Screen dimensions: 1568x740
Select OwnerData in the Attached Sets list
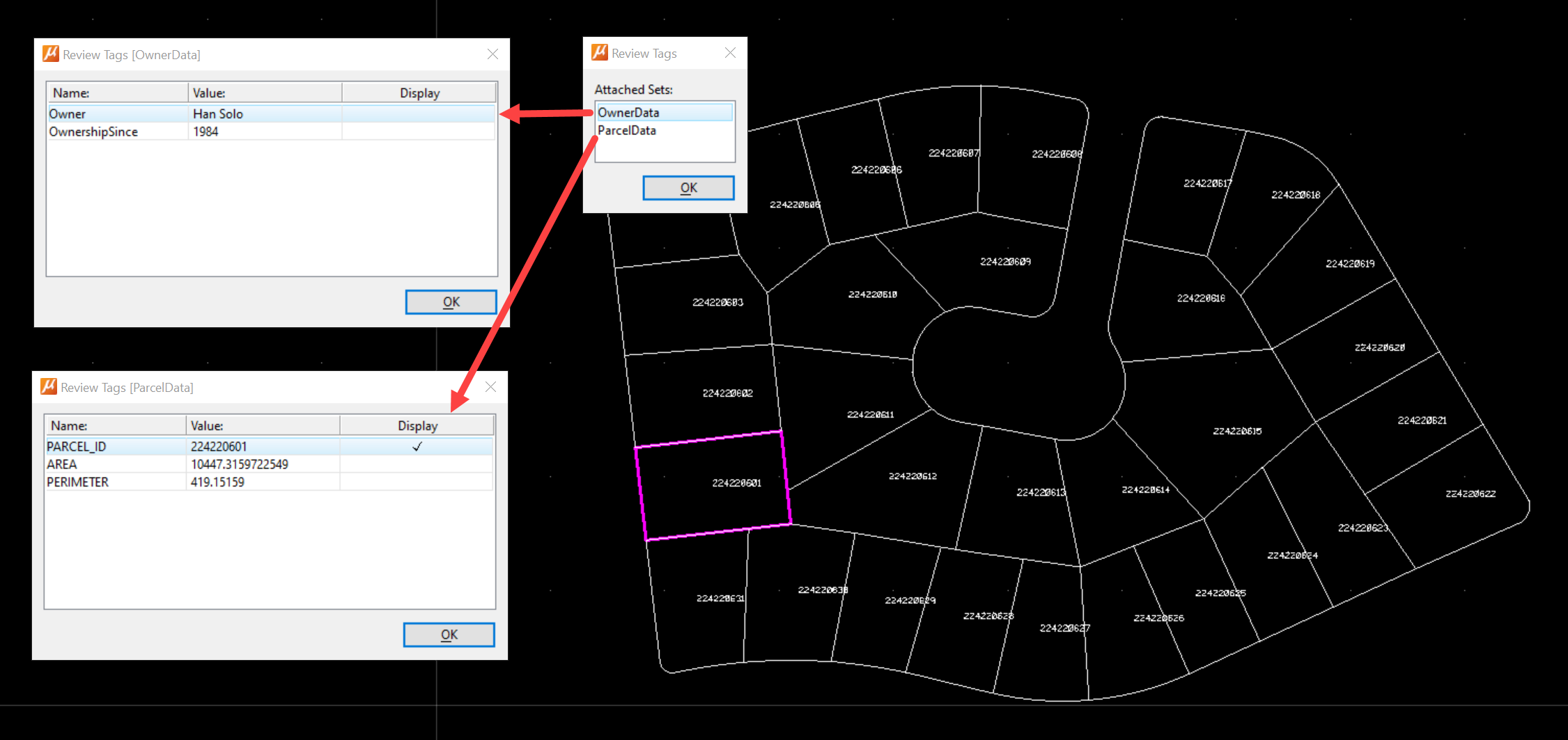point(629,112)
